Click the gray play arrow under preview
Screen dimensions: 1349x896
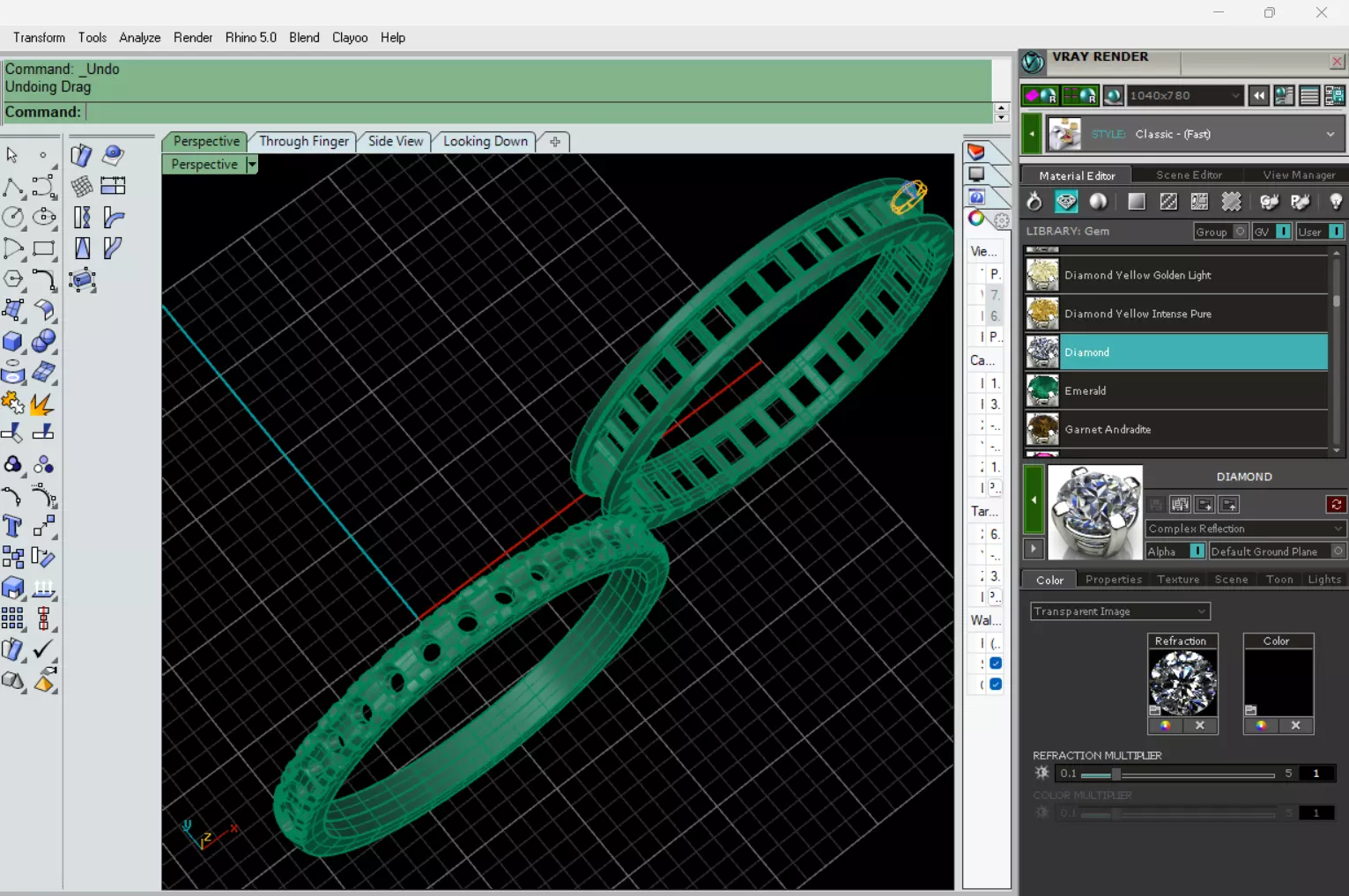point(1034,548)
